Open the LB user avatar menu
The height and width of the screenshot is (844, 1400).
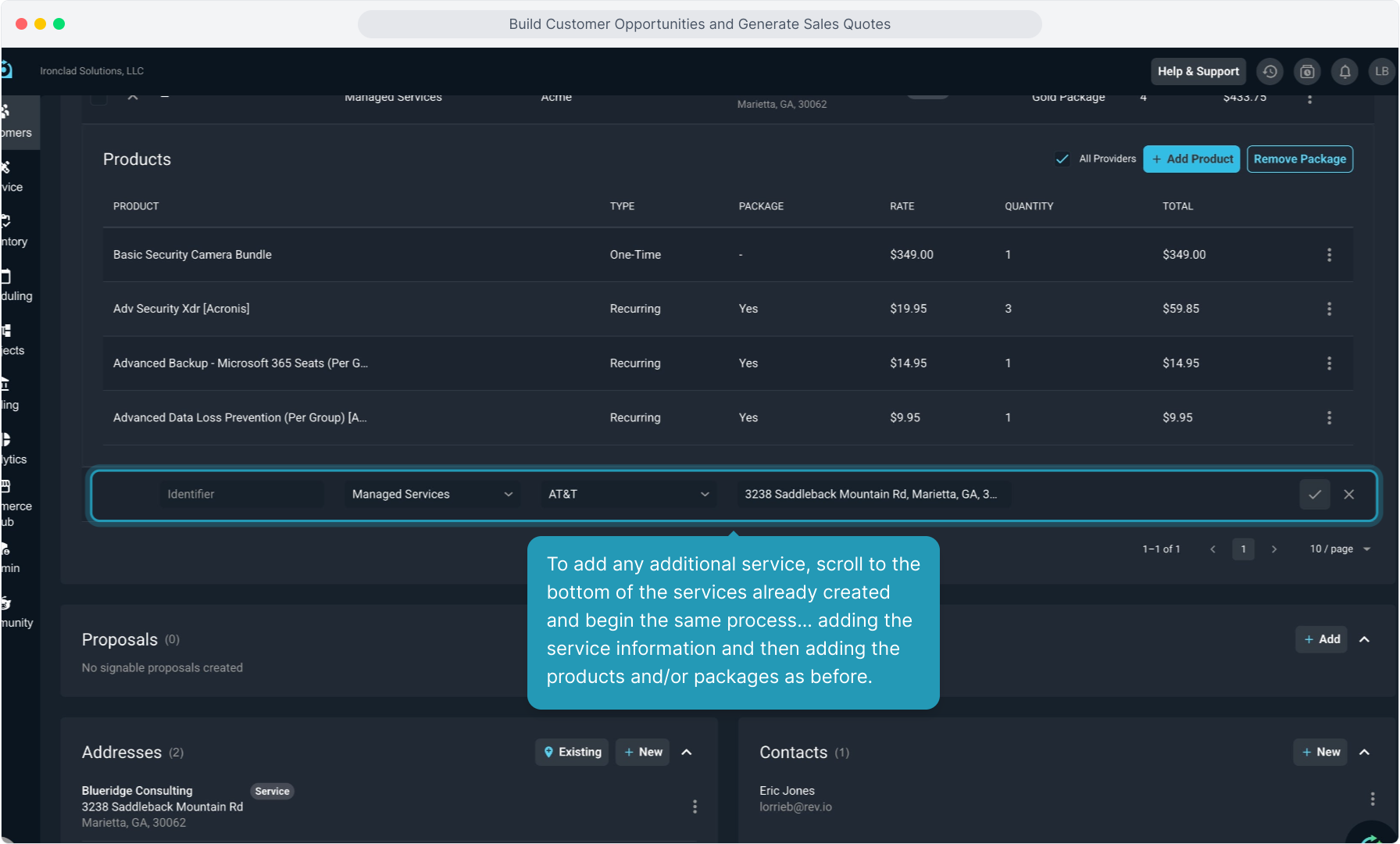(1381, 72)
